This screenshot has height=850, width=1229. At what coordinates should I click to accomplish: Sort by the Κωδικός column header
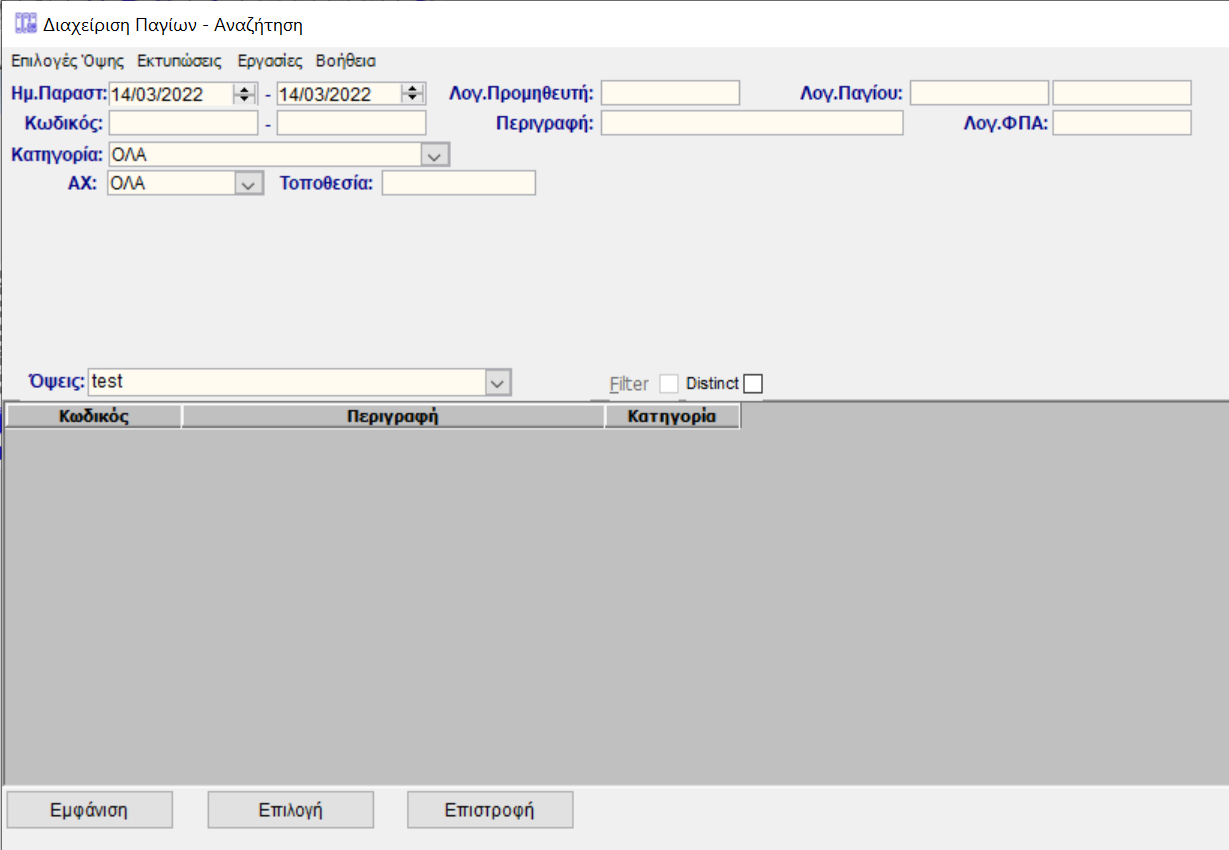[x=94, y=417]
